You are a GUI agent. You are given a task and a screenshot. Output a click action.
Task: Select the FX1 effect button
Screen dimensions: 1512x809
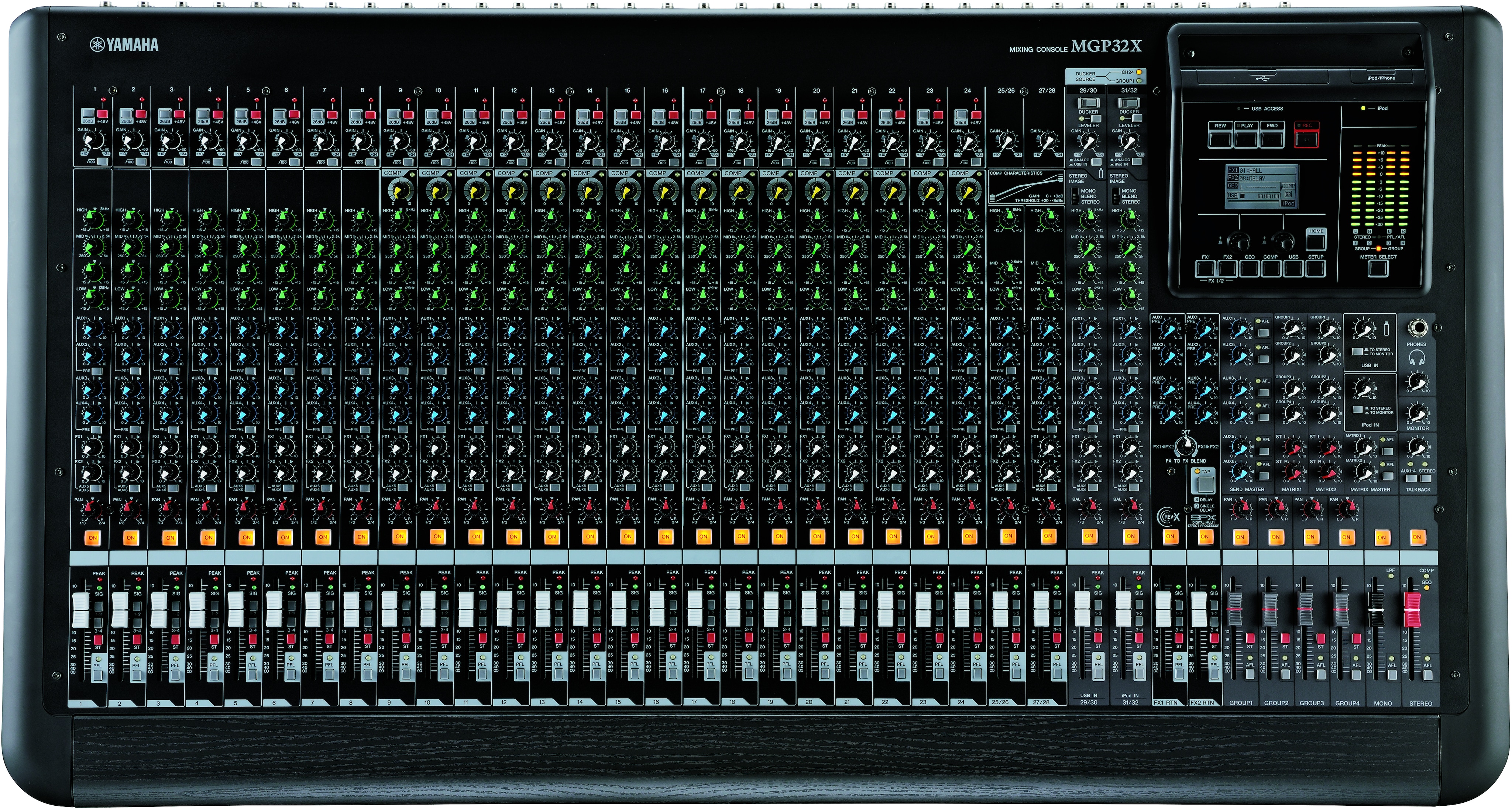coord(1205,269)
